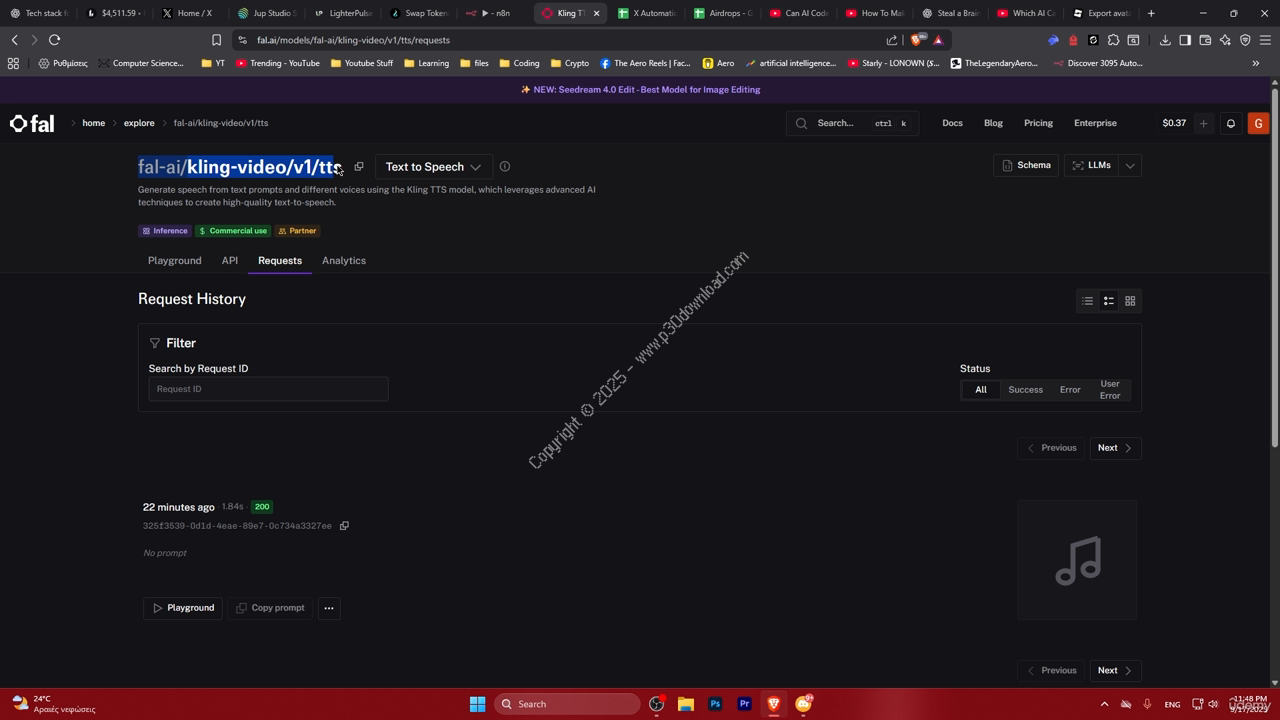Switch to detailed list view

(1109, 301)
